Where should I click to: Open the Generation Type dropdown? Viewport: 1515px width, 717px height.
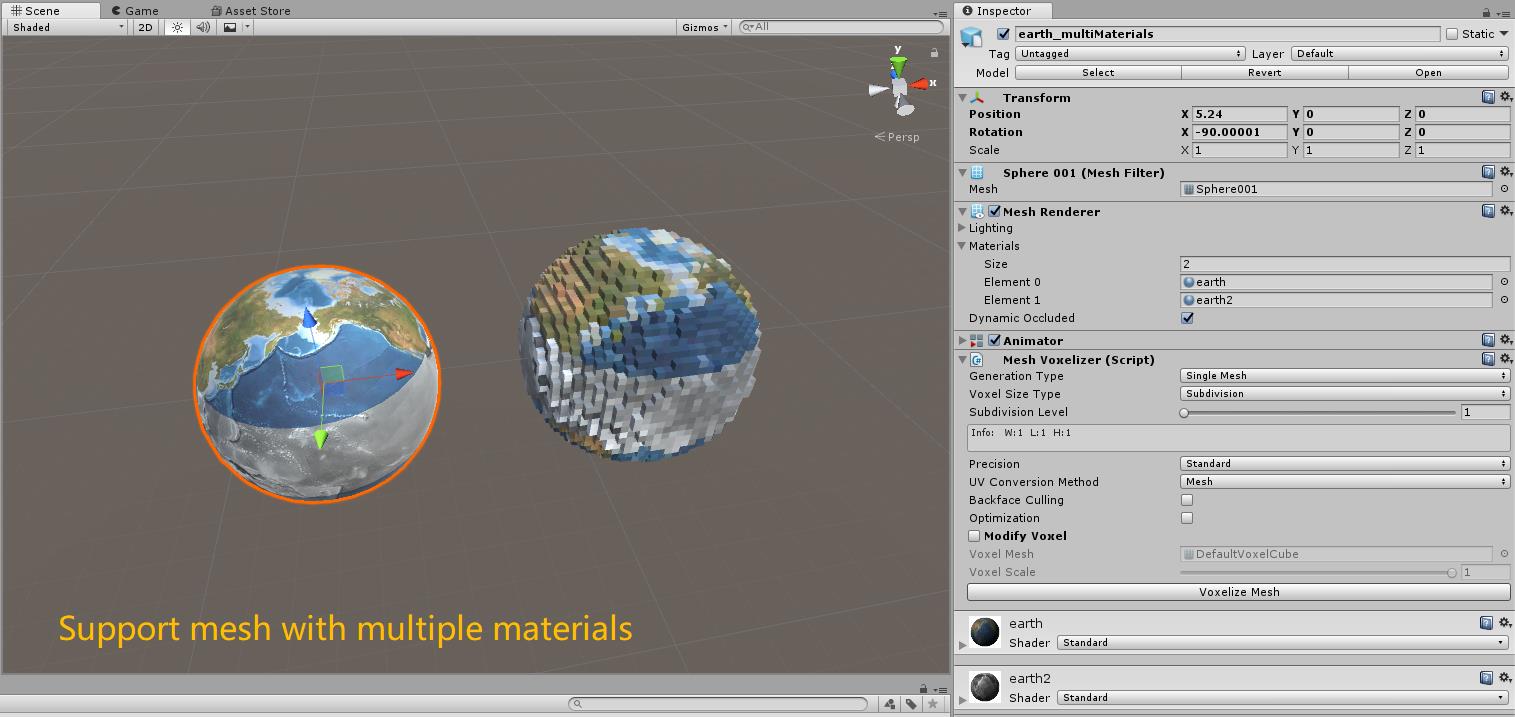click(1344, 376)
